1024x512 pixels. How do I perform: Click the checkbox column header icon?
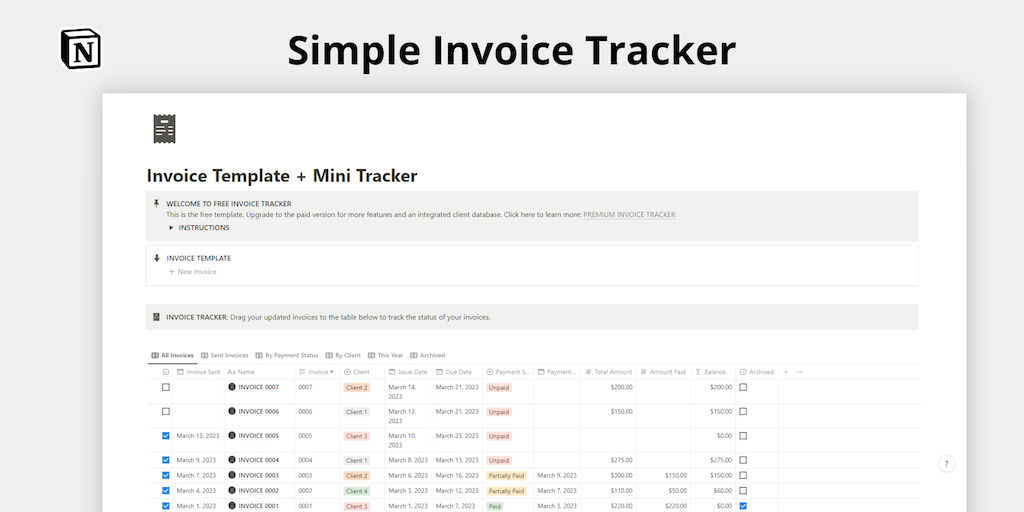166,372
